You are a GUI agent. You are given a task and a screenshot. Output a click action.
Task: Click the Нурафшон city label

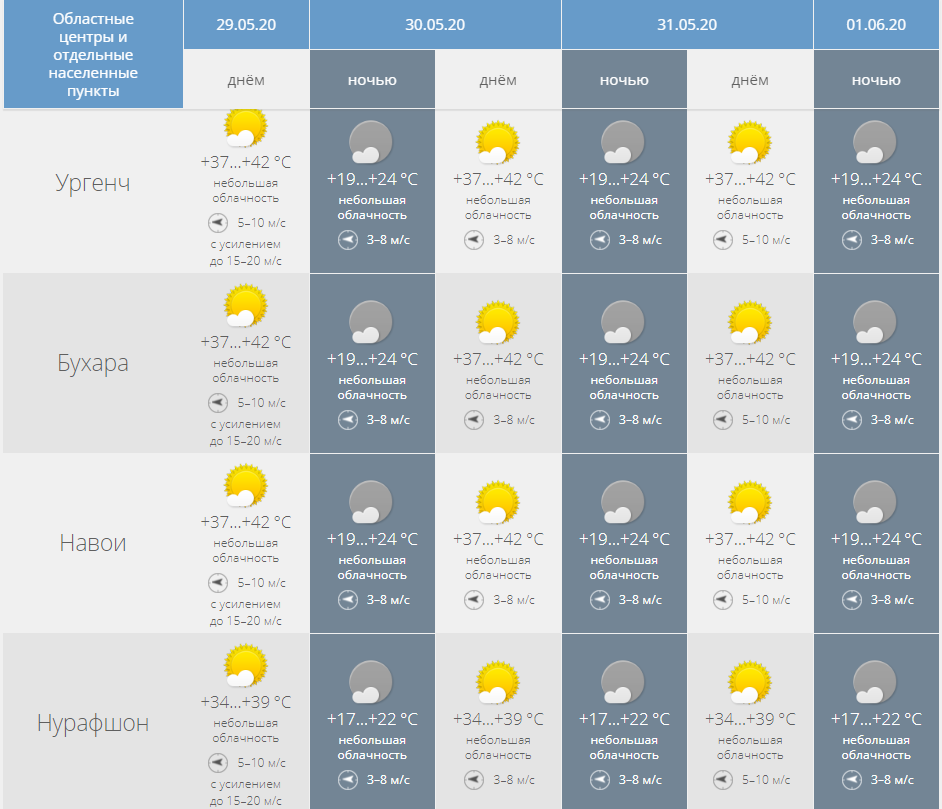[x=93, y=723]
